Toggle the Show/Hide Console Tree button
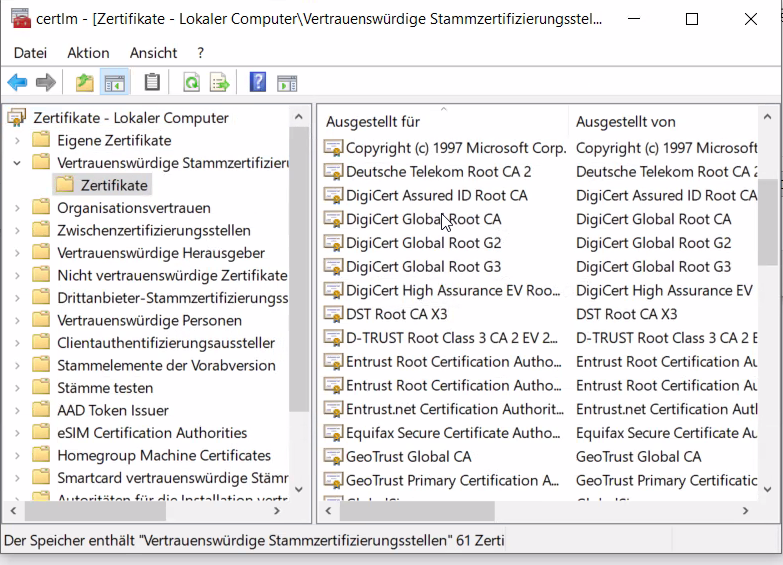This screenshot has width=783, height=565. point(115,82)
